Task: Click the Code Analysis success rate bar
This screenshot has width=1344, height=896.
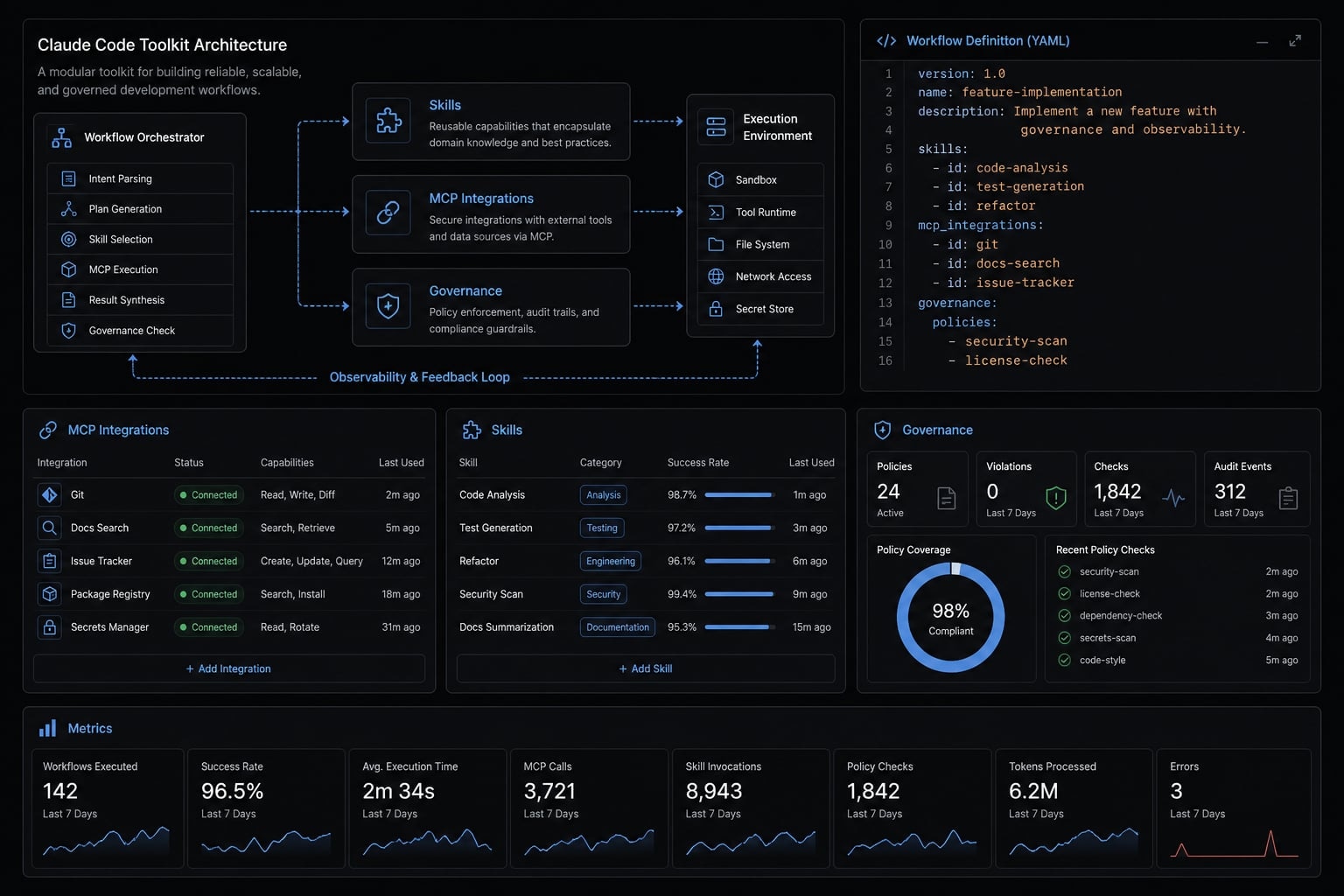Action: pyautogui.click(x=740, y=495)
